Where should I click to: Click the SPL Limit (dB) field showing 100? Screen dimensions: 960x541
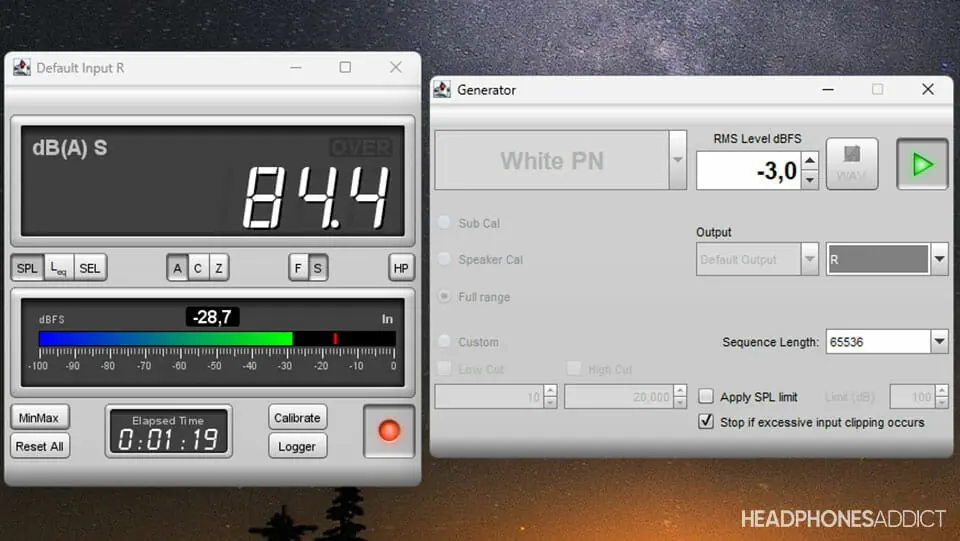click(x=912, y=397)
